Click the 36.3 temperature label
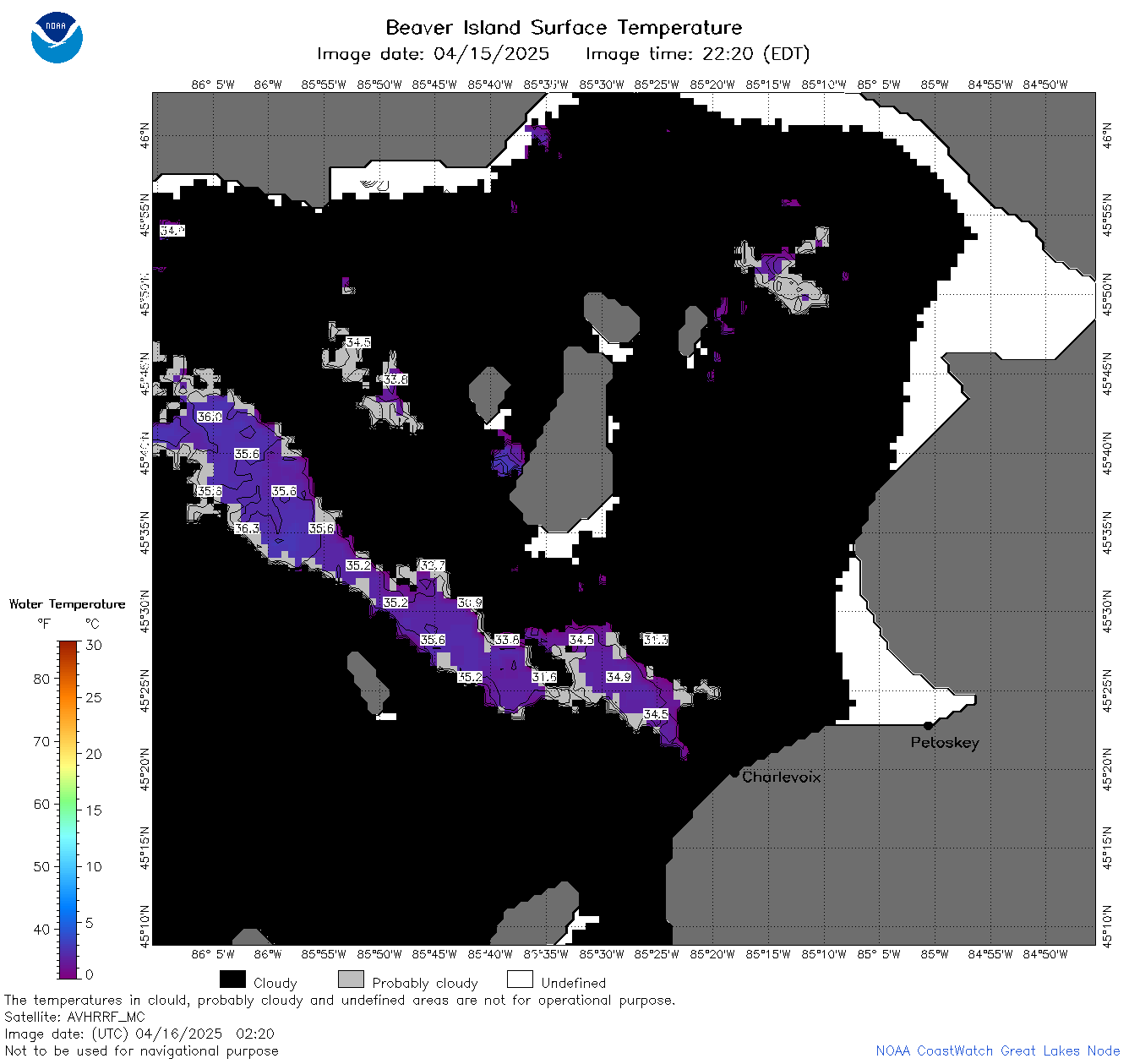This screenshot has height=1064, width=1129. [247, 528]
